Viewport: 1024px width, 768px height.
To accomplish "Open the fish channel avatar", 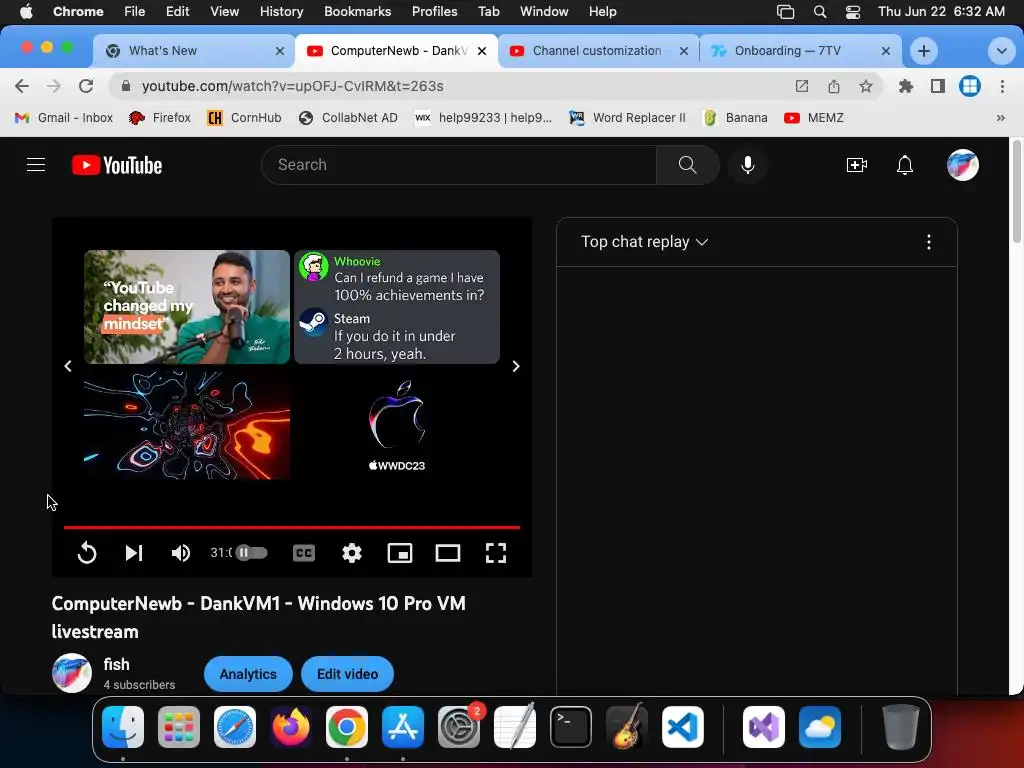I will pyautogui.click(x=72, y=673).
